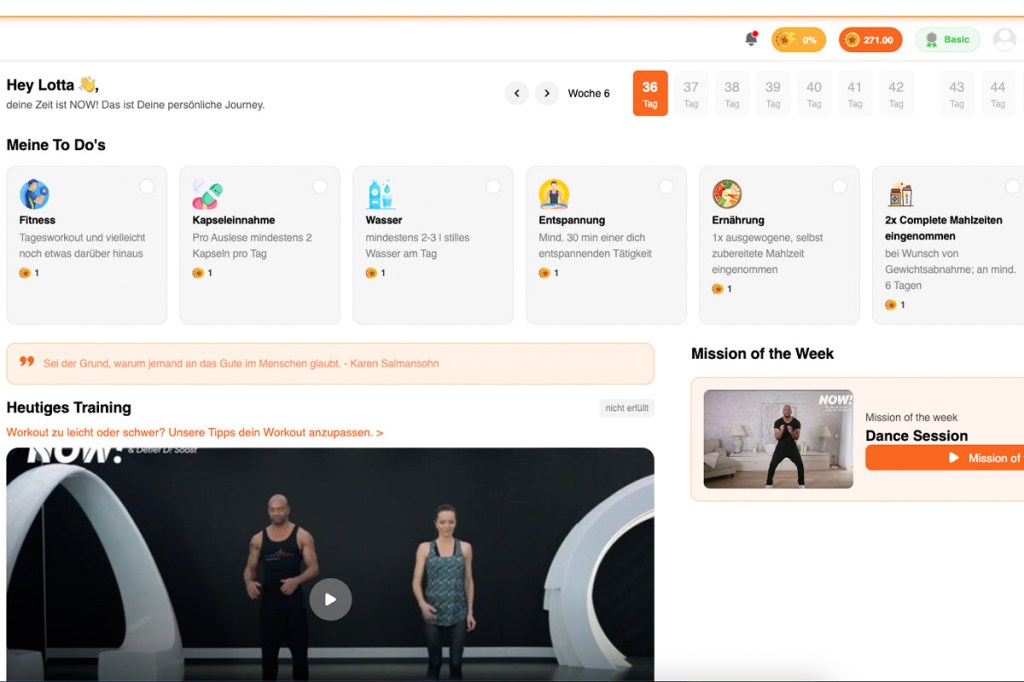The height and width of the screenshot is (682, 1024).
Task: Click the 'Heutiges Training' heading
Action: click(69, 408)
